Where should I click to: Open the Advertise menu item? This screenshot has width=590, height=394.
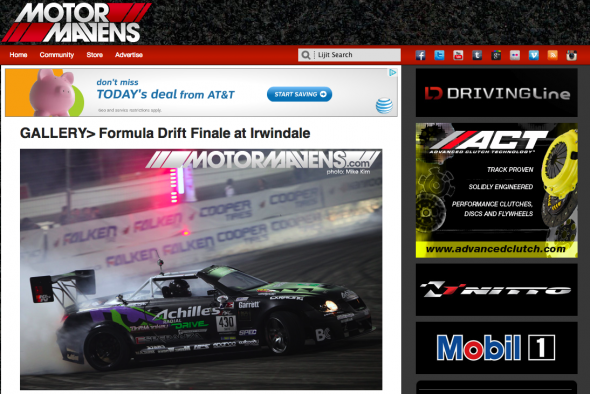click(x=129, y=55)
